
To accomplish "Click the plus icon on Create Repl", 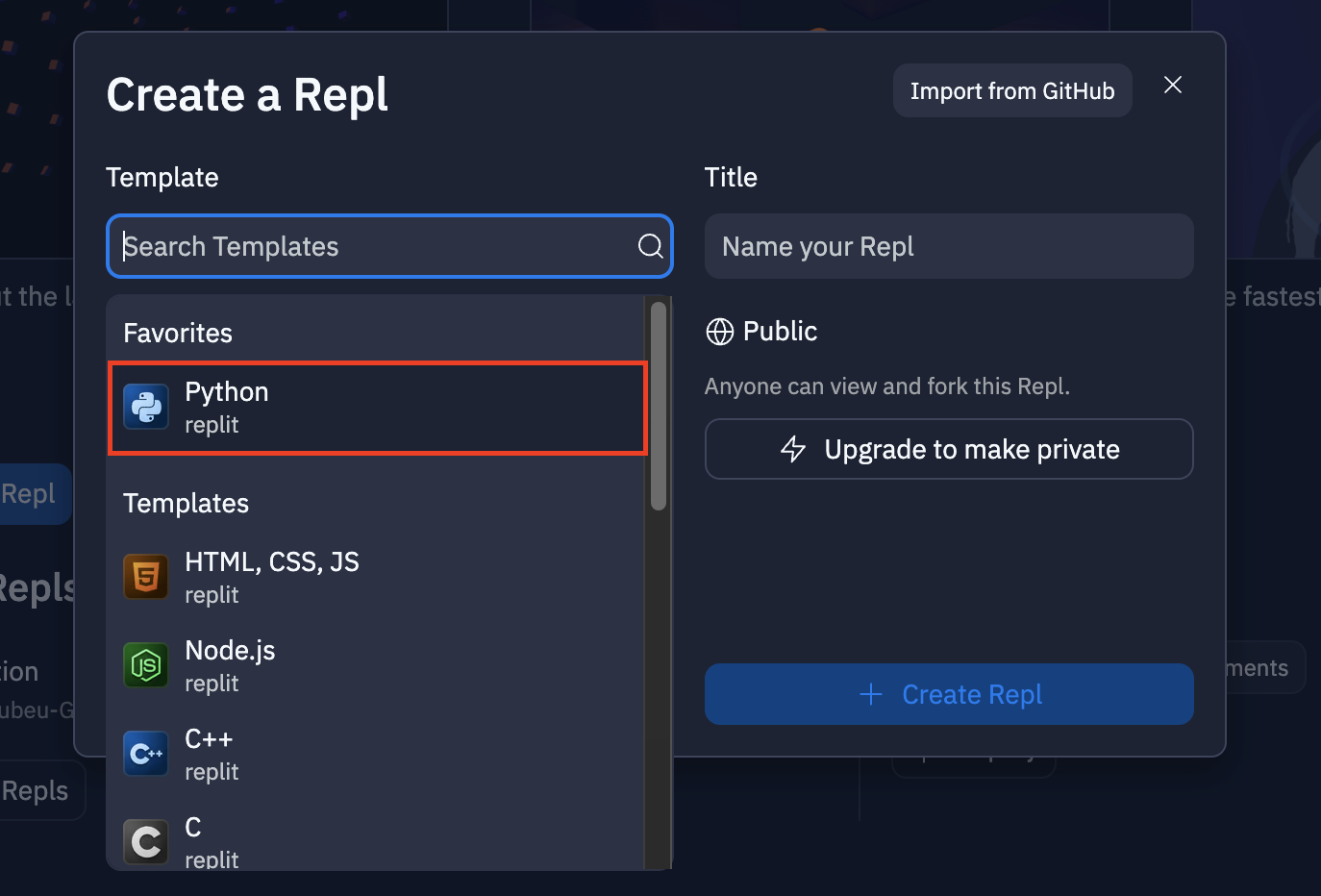I will click(x=871, y=694).
